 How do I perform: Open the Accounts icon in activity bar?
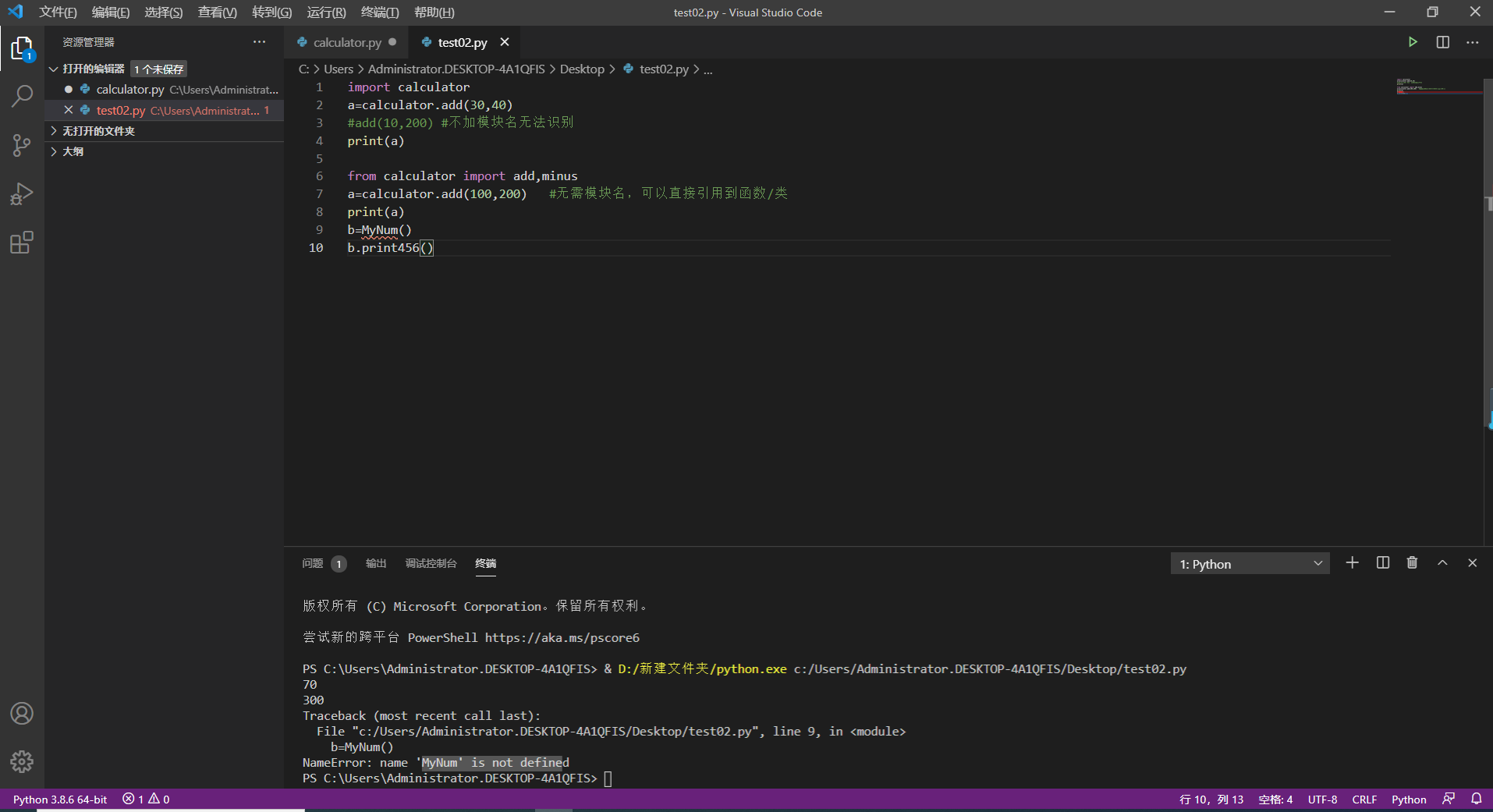pos(22,714)
